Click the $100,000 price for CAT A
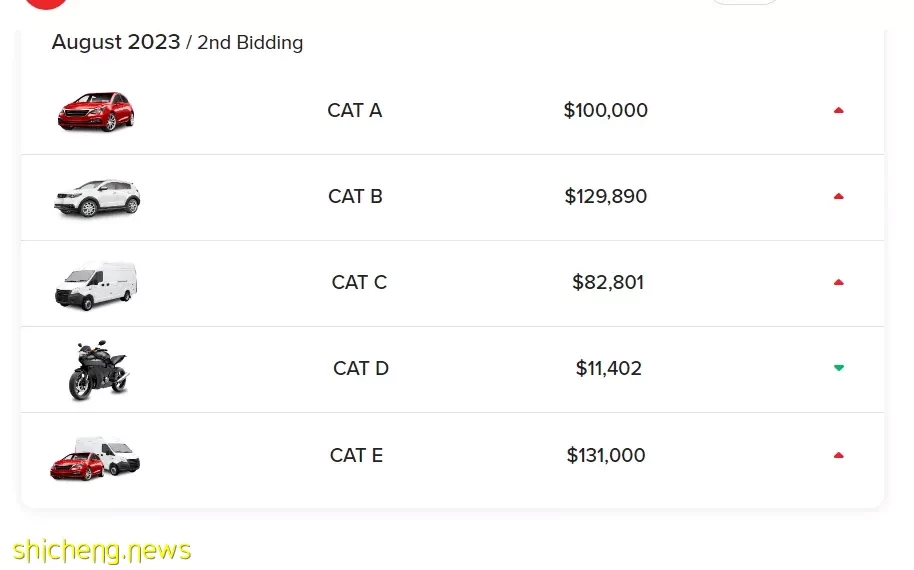Viewport: 914px width, 570px height. coord(606,110)
